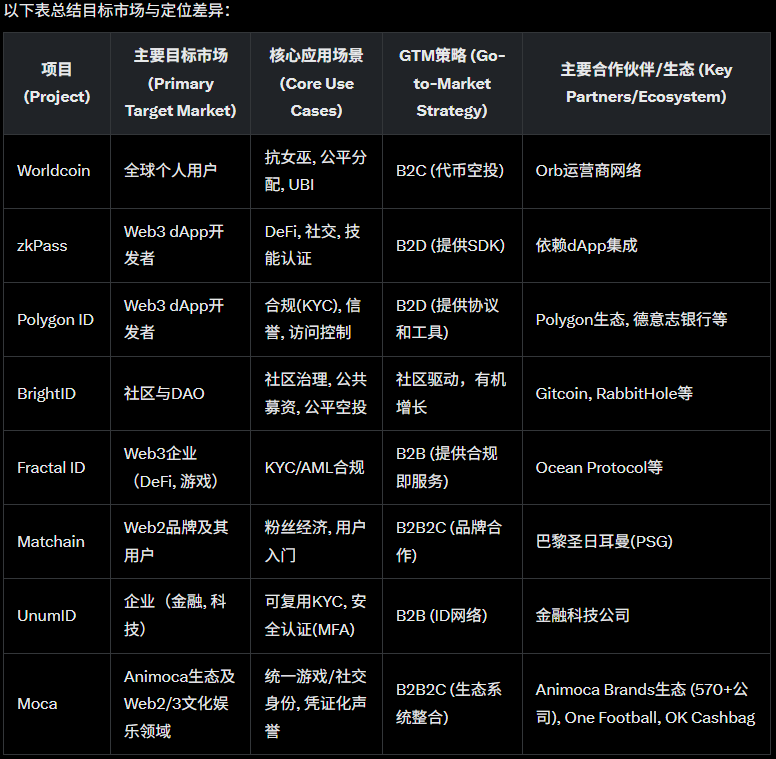Click the B2B (提供合规即服务) cell
Screen dimensions: 776x759
[452, 468]
